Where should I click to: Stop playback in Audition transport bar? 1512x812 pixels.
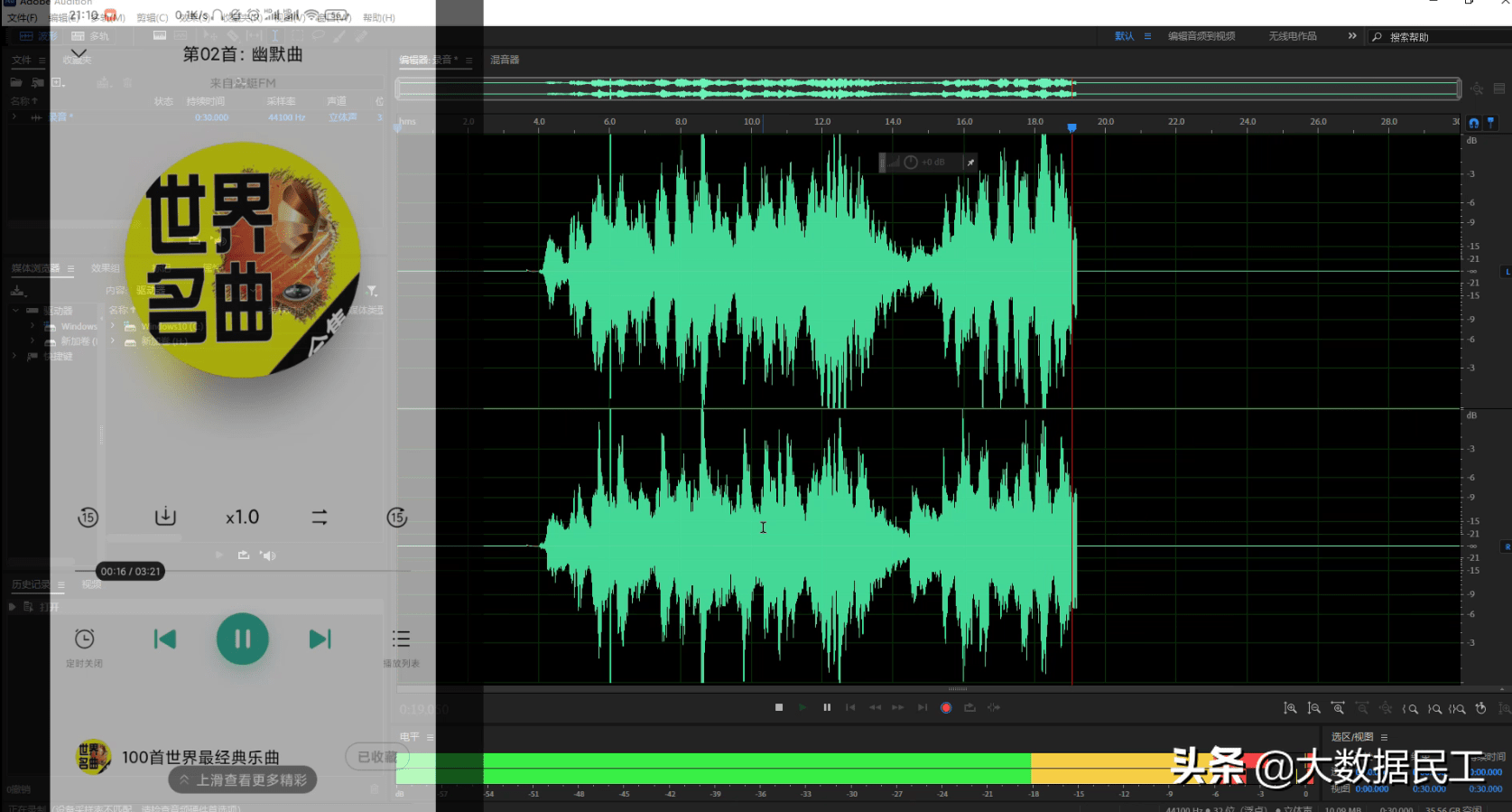[779, 707]
